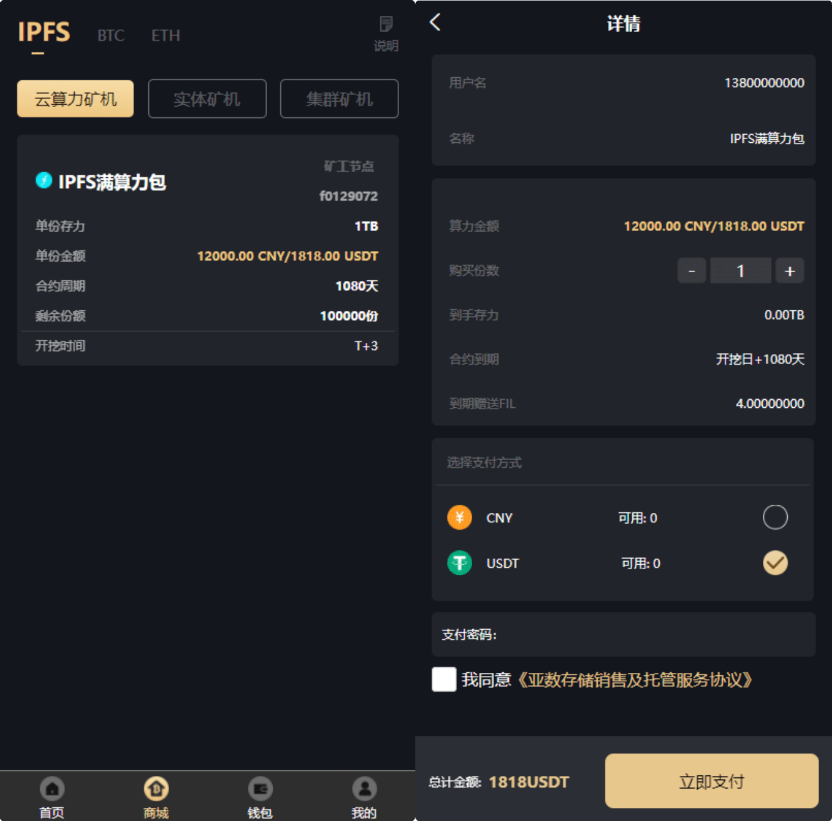This screenshot has height=821, width=832.
Task: Select USDT payment radio button
Action: [x=775, y=563]
